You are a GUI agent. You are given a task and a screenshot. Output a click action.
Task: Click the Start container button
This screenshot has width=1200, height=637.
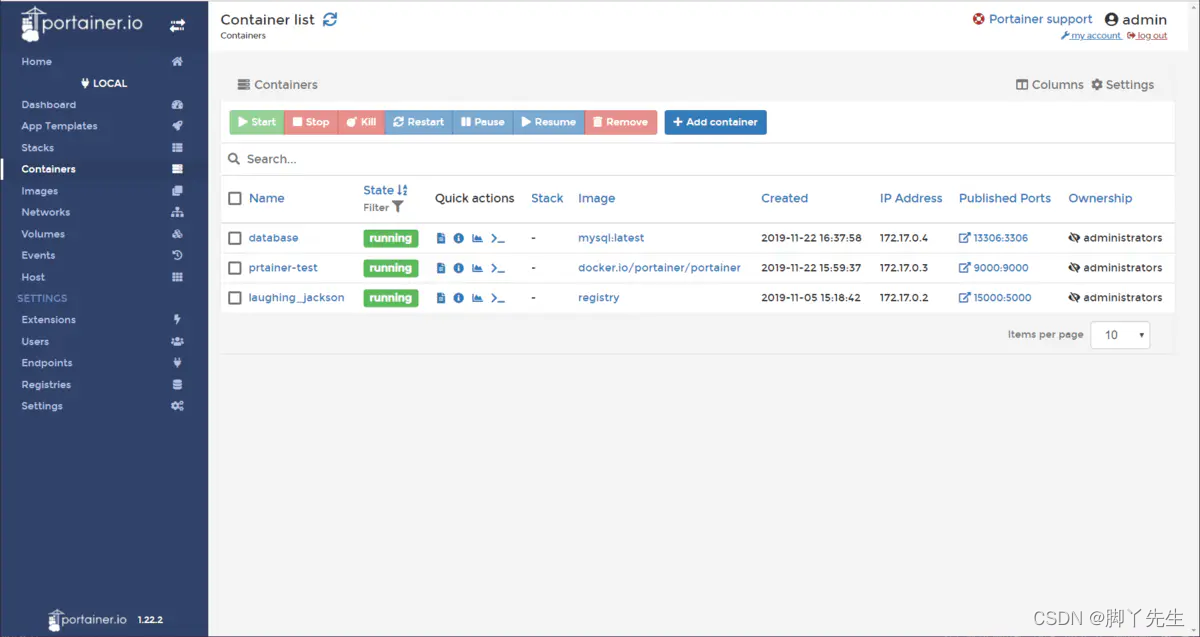257,122
